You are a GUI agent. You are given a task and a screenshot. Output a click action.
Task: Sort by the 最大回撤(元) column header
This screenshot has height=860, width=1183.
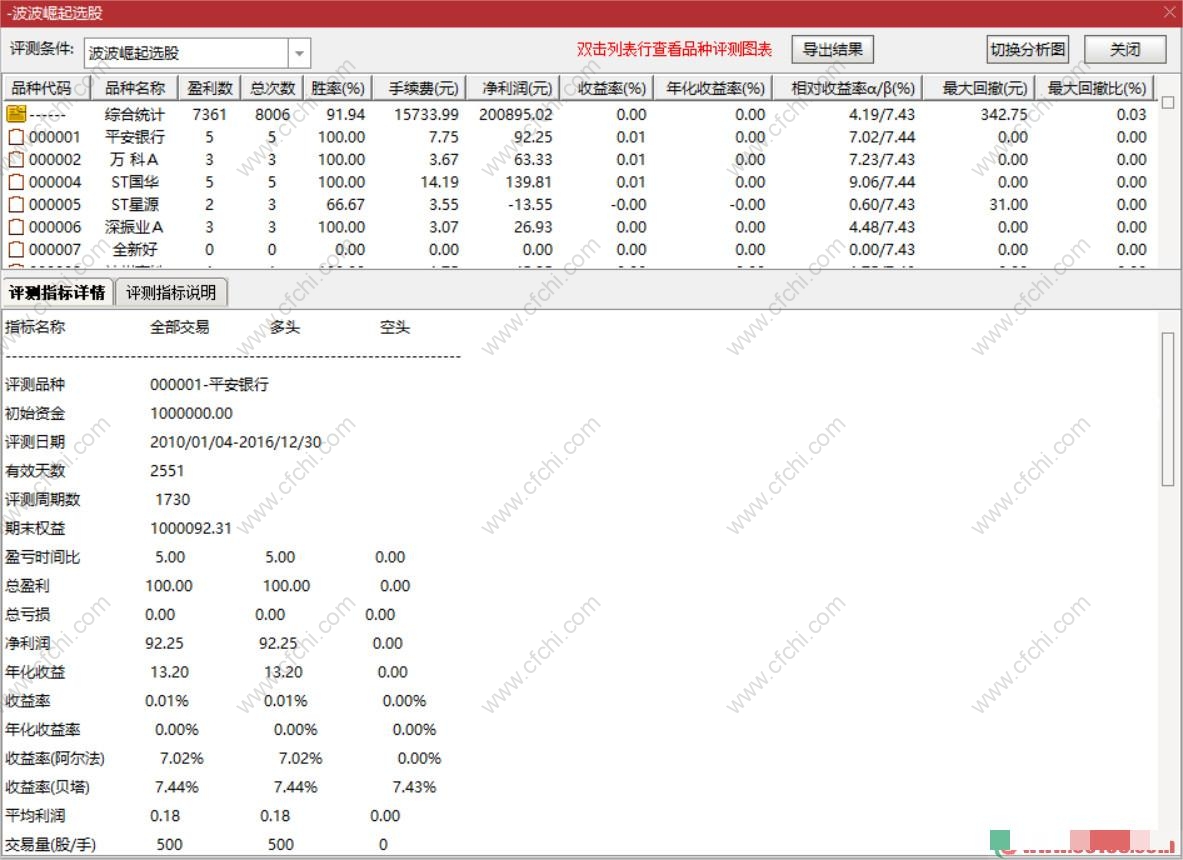(x=979, y=88)
